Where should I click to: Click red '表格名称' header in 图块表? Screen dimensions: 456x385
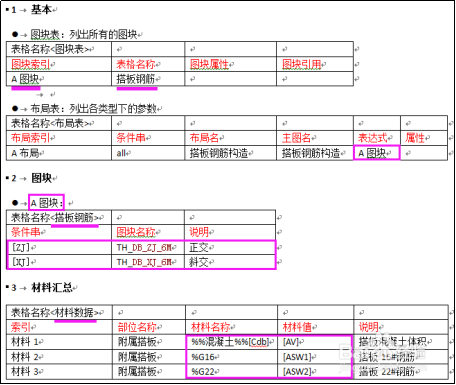click(x=136, y=64)
